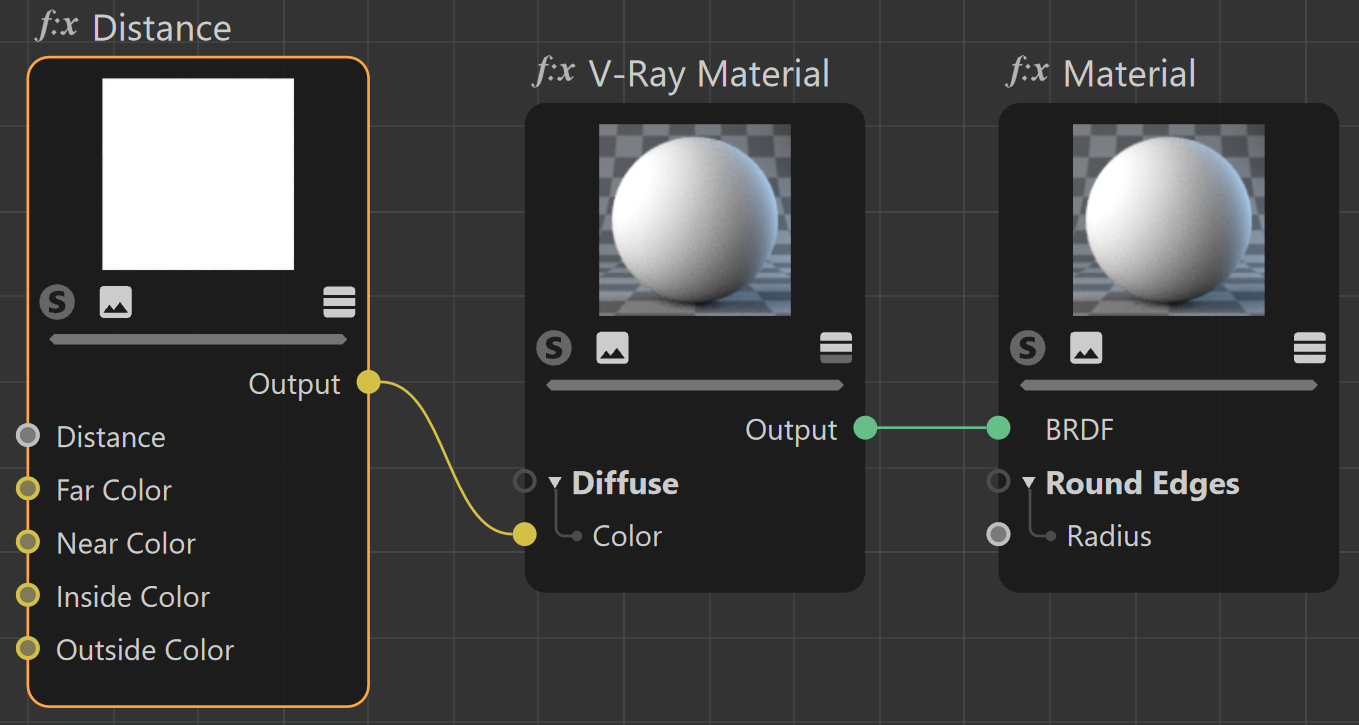Click the fx icon beside Distance title
This screenshot has width=1359, height=725.
point(57,26)
